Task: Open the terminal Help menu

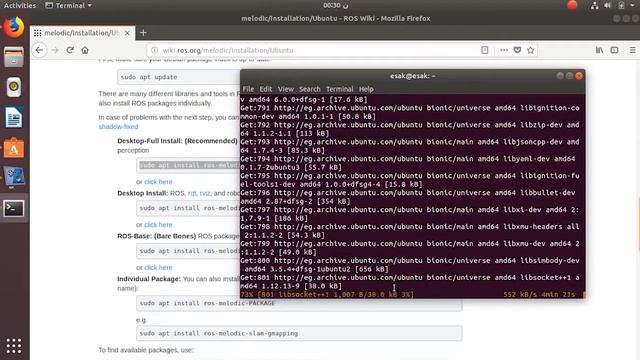Action: coord(366,89)
